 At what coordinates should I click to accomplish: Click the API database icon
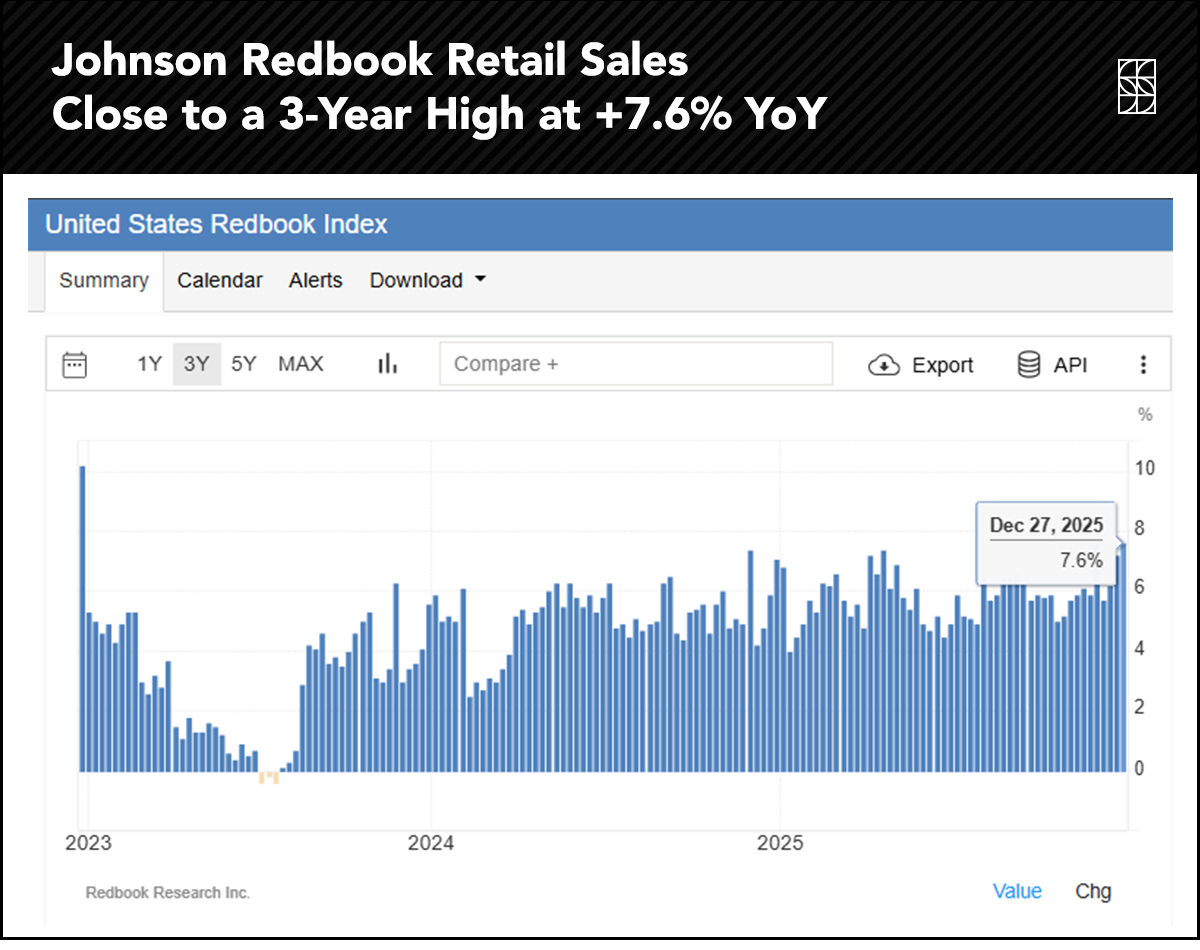(x=1029, y=365)
